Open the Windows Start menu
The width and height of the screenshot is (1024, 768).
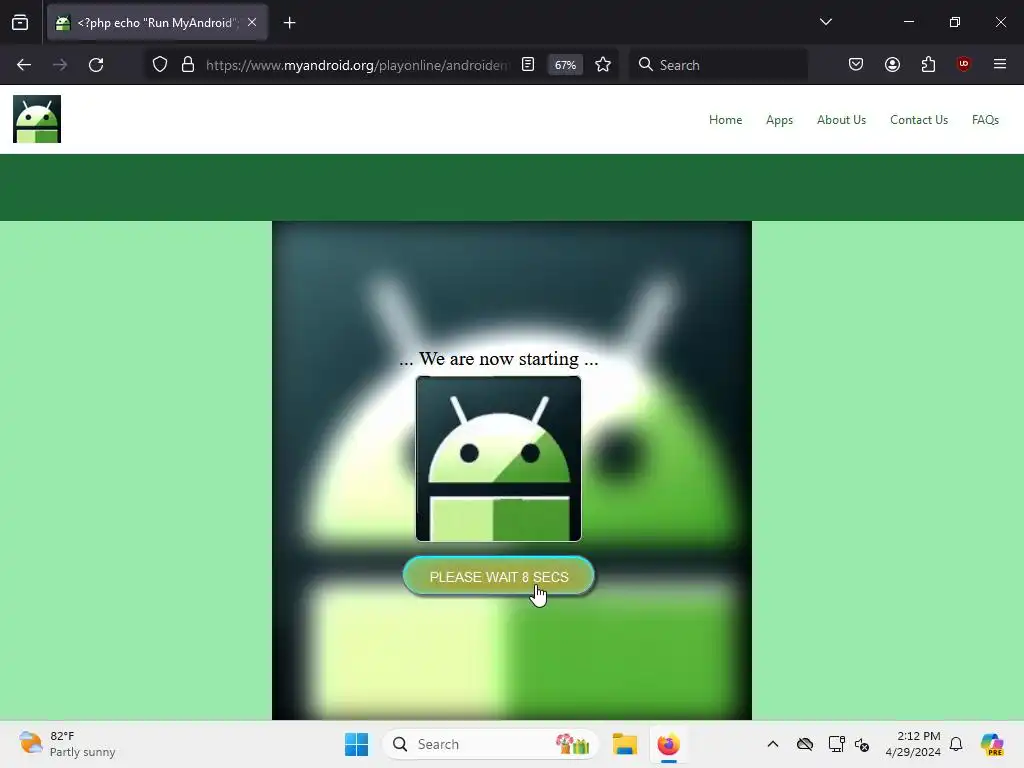pyautogui.click(x=357, y=744)
